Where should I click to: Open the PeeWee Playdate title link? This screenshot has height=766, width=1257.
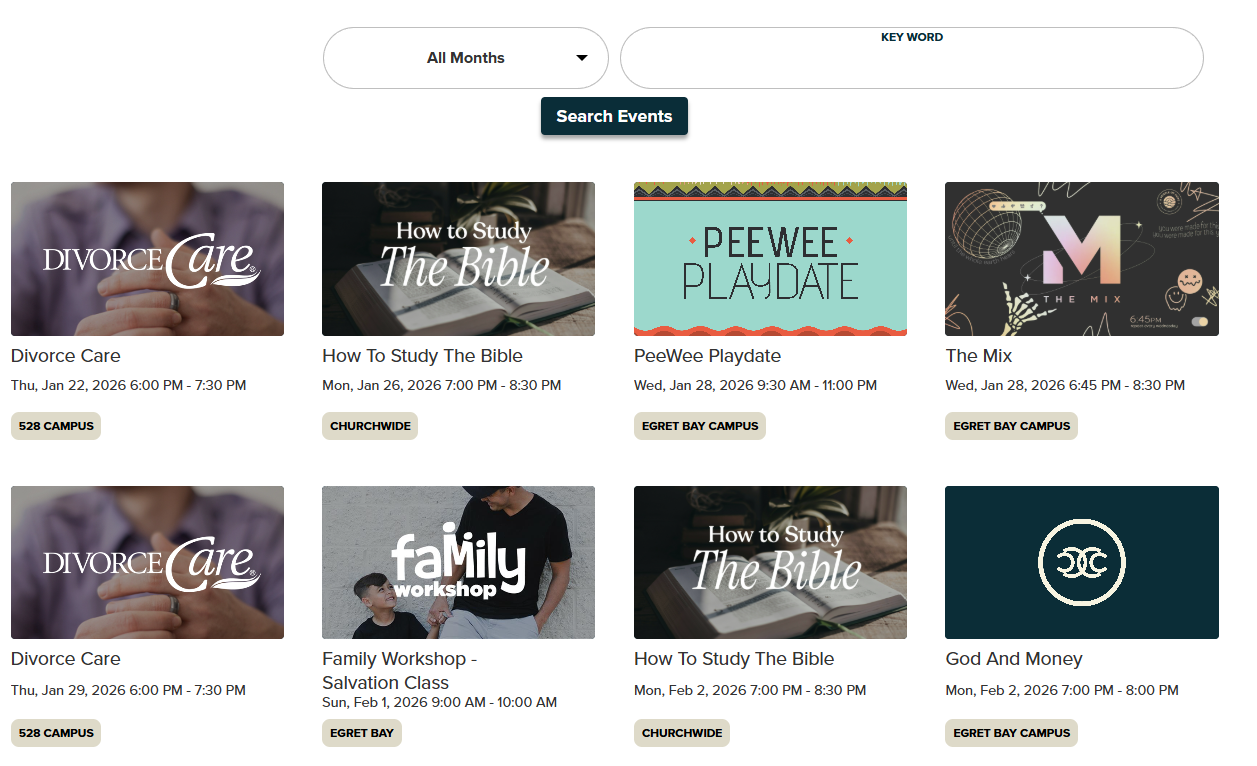pyautogui.click(x=707, y=356)
